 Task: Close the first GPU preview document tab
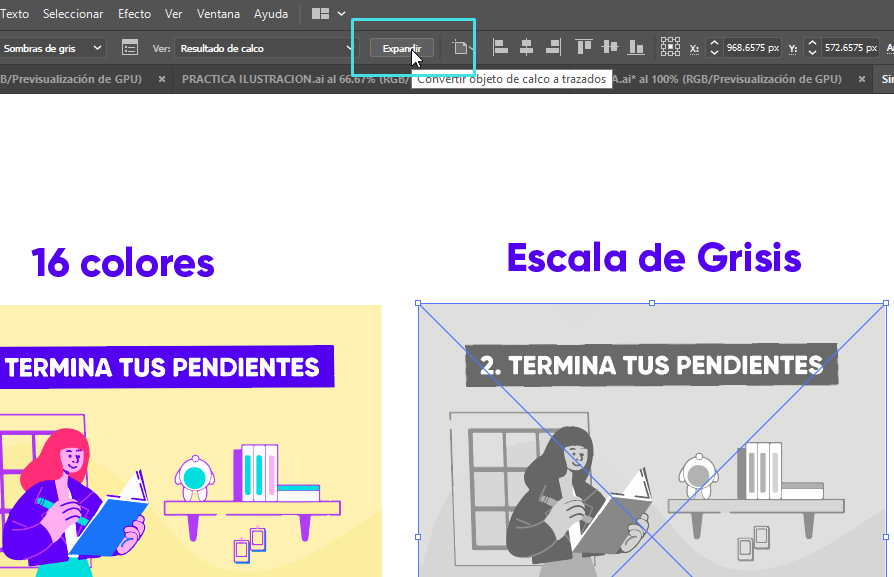[x=162, y=79]
